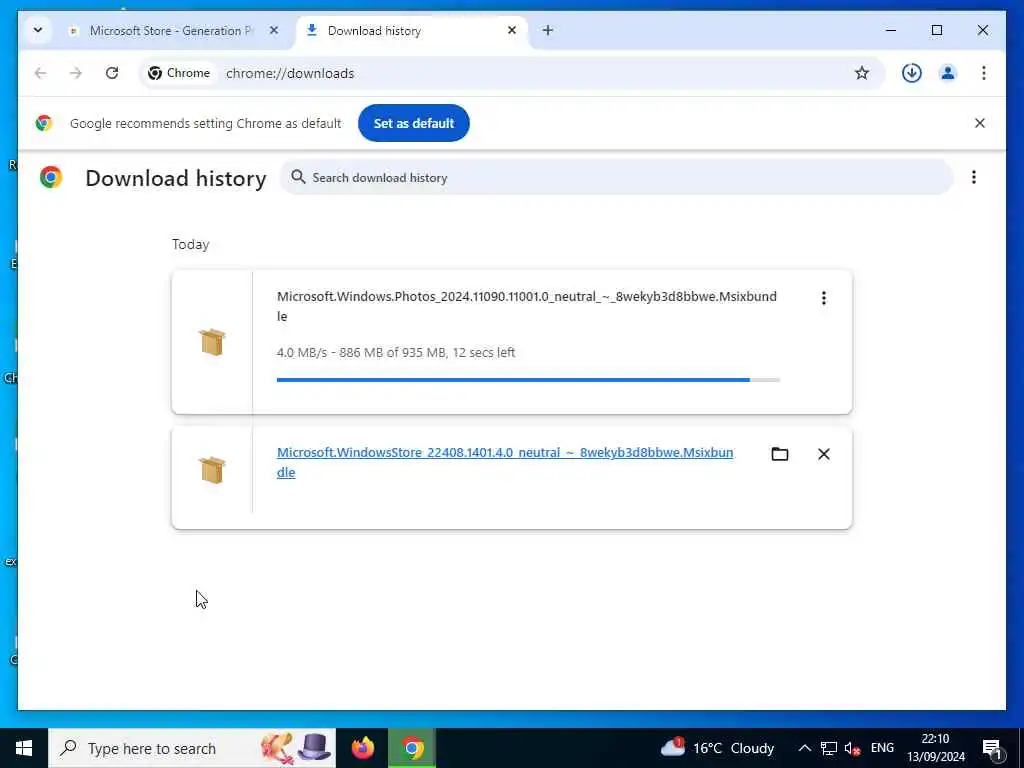
Task: Open Firefox from the taskbar
Action: (362, 748)
